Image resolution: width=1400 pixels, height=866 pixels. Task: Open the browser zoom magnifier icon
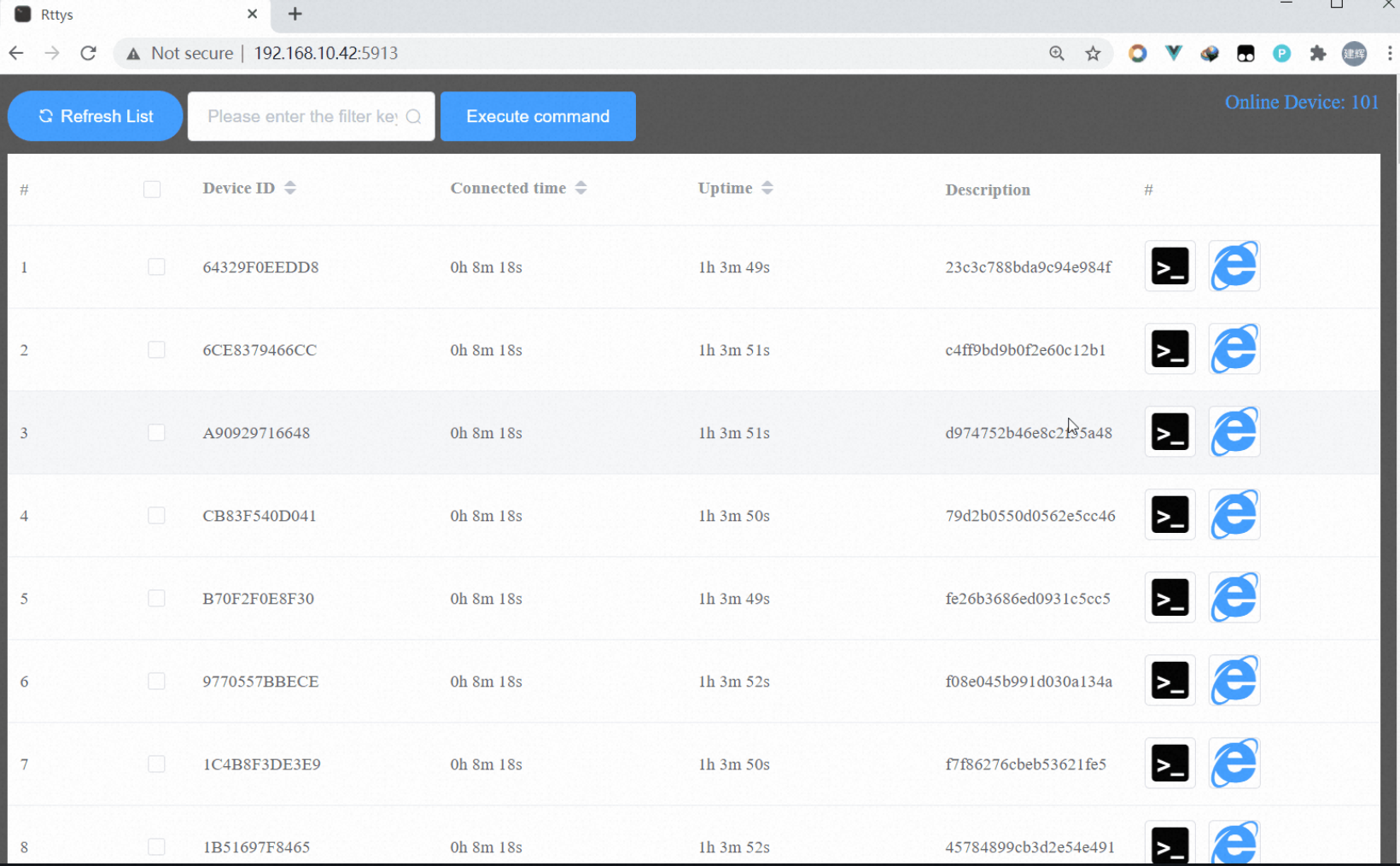click(x=1057, y=53)
